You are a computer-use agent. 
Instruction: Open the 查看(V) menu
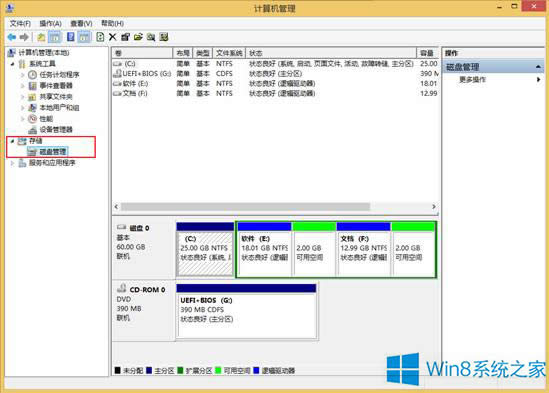click(x=81, y=23)
